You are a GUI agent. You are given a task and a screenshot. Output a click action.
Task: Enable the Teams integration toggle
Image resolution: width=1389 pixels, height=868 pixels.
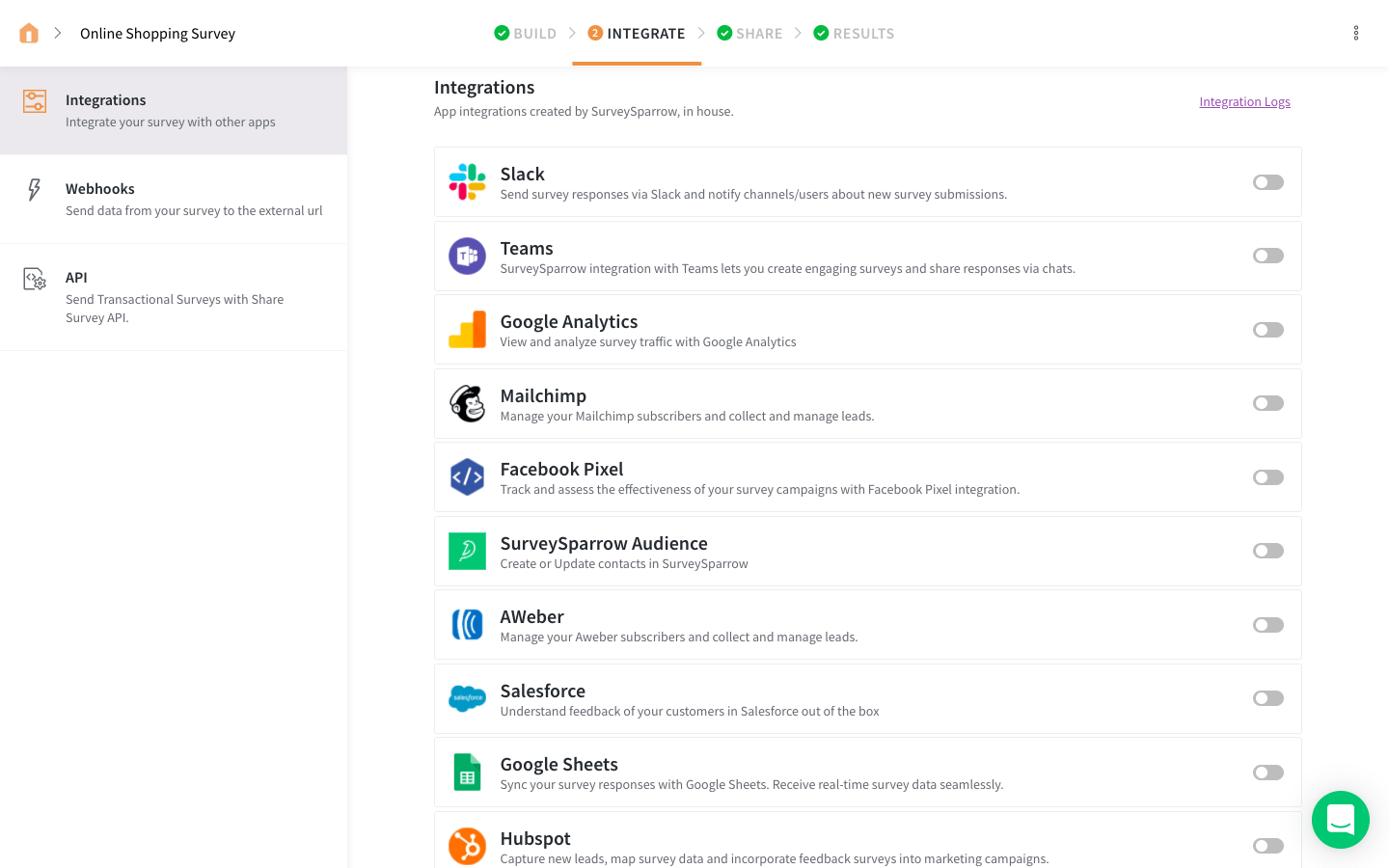(1268, 256)
